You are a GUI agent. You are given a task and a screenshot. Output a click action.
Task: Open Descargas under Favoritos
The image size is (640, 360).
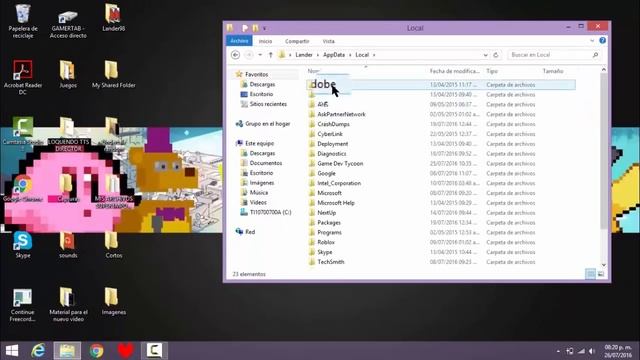[x=262, y=84]
